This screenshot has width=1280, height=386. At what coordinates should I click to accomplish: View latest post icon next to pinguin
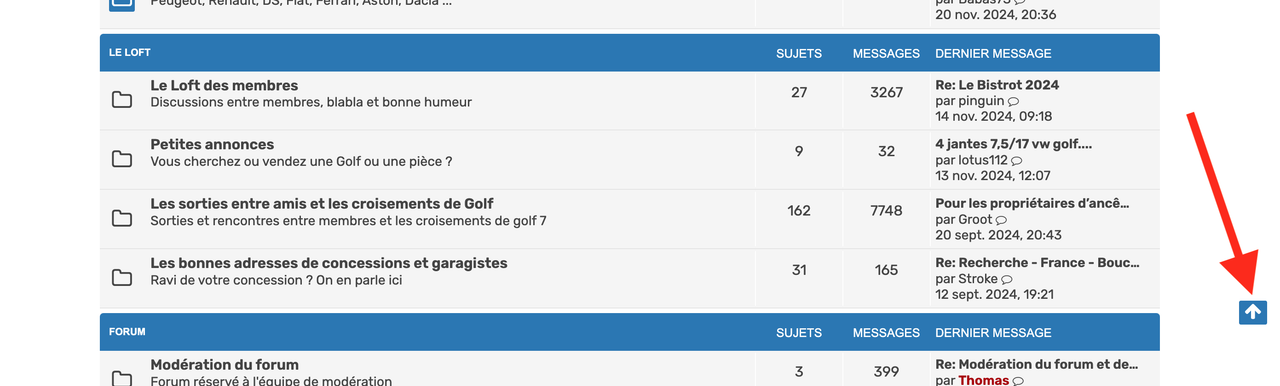pos(1013,102)
